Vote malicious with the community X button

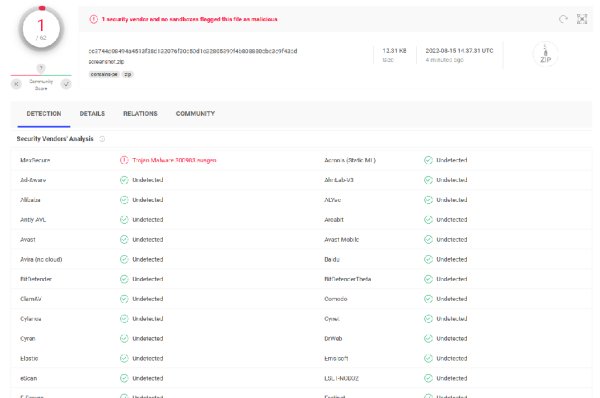click(x=16, y=84)
